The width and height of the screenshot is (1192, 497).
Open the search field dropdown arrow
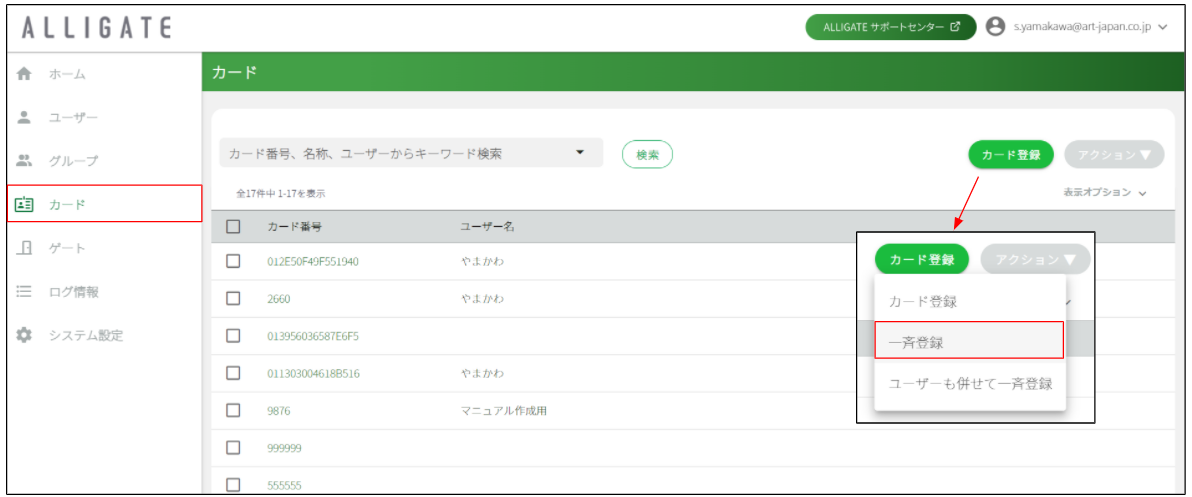click(x=581, y=152)
